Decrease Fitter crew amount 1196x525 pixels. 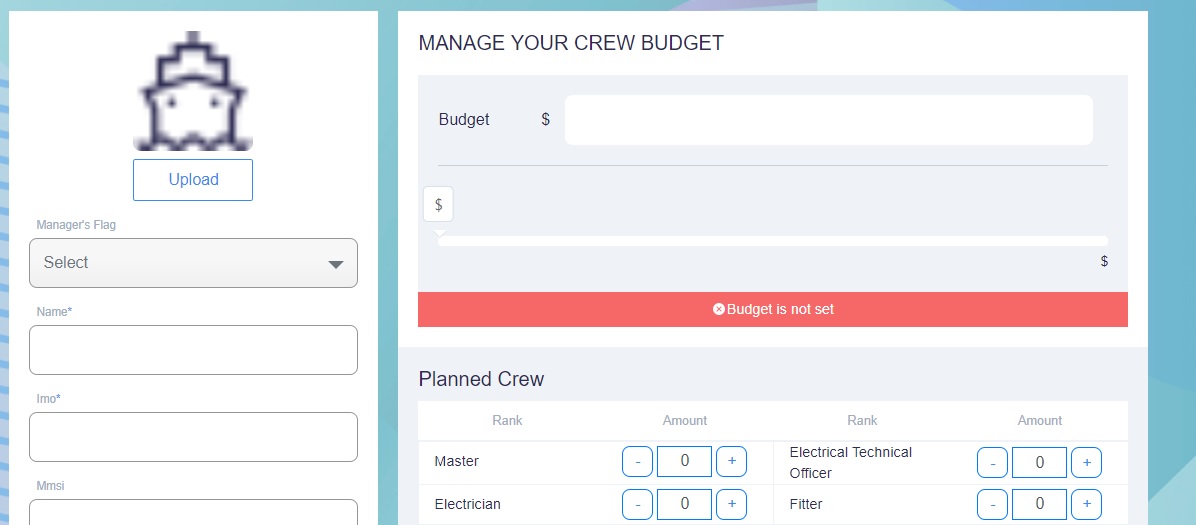(x=992, y=504)
